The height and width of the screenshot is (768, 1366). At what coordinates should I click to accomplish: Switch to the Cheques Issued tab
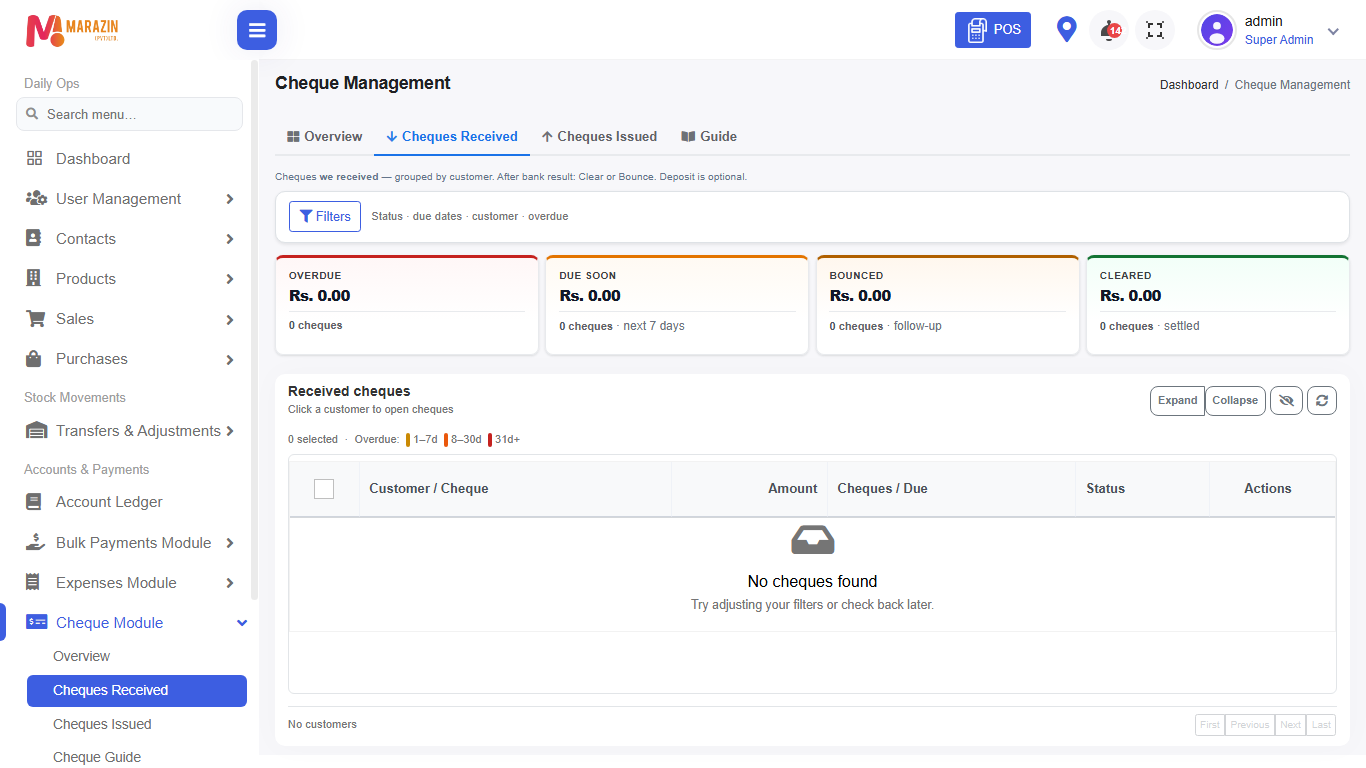click(599, 136)
